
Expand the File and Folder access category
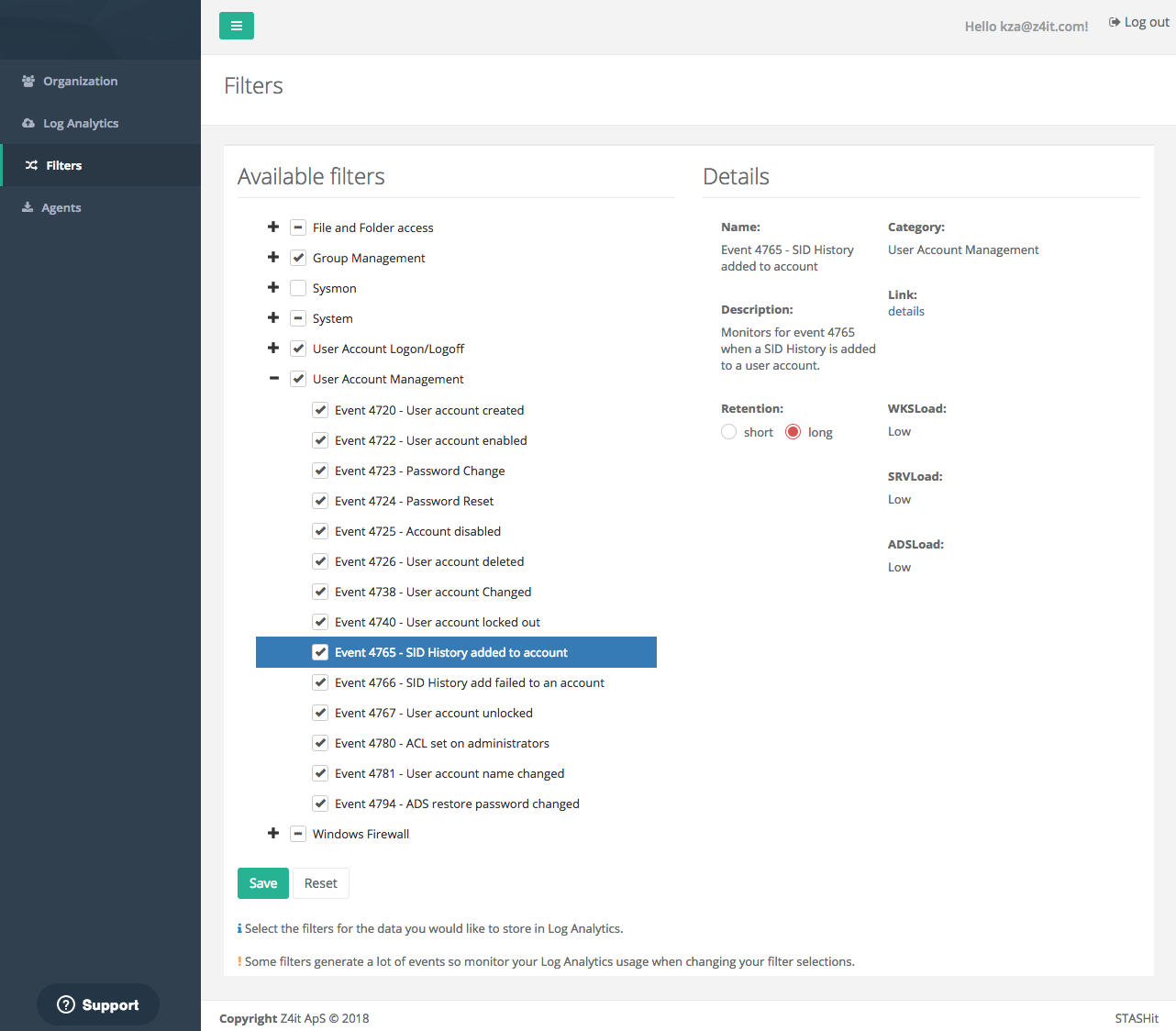click(x=273, y=227)
